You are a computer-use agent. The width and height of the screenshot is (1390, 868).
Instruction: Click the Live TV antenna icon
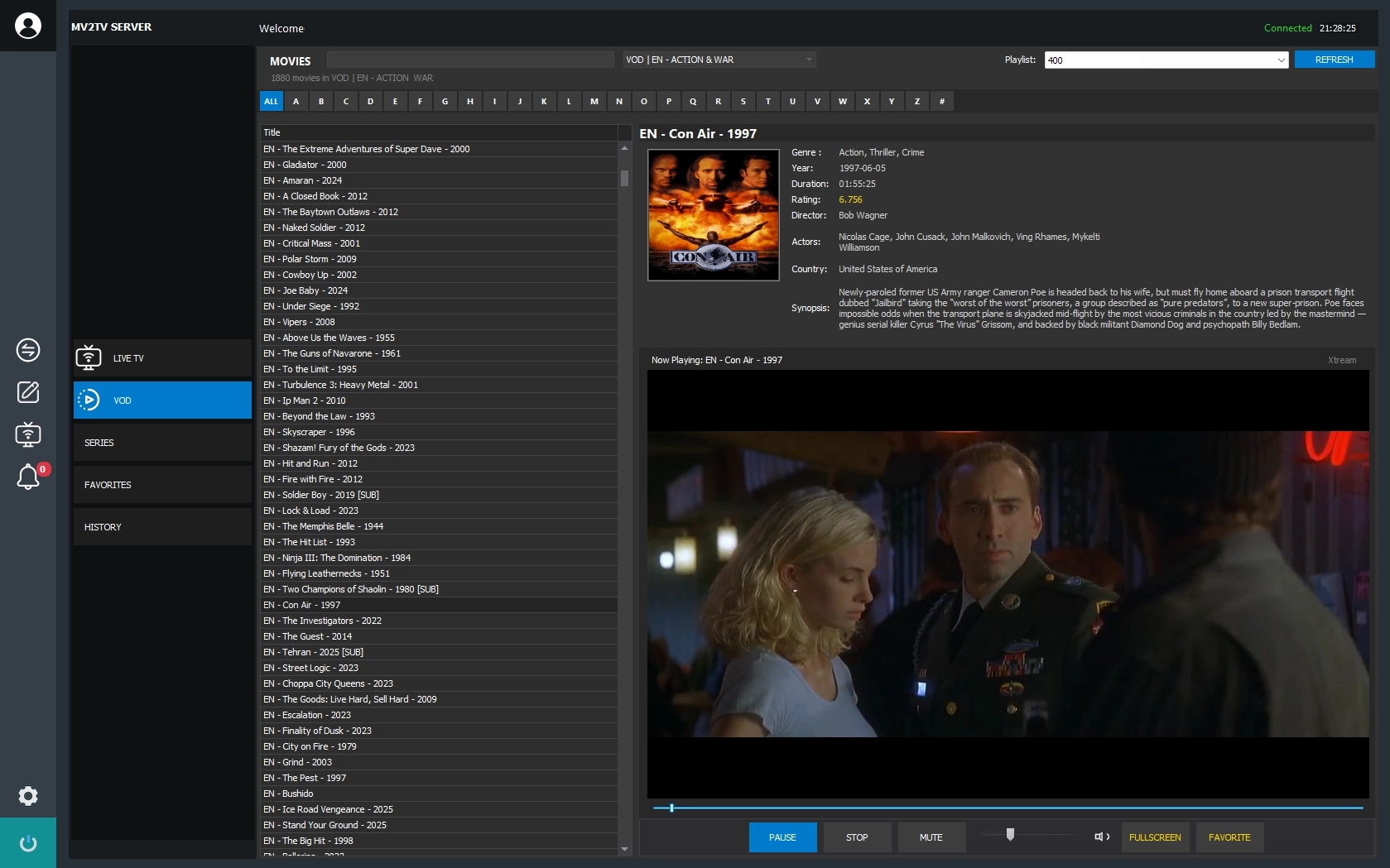pos(89,358)
